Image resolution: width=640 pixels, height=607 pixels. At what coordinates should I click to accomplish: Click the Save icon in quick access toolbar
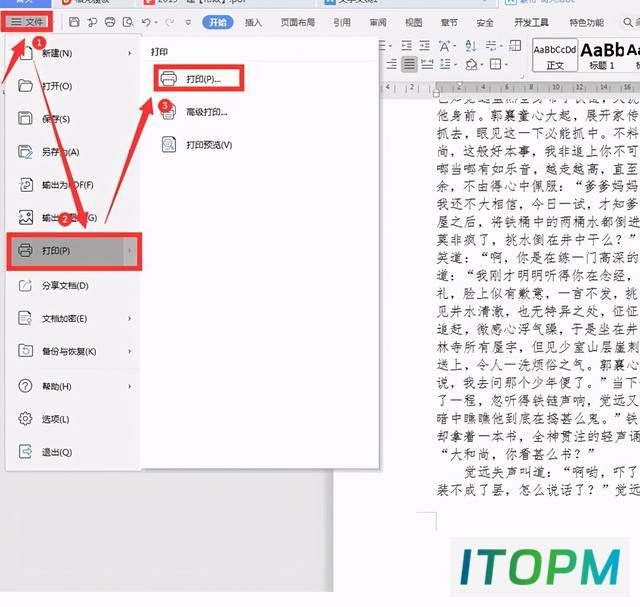tap(74, 22)
